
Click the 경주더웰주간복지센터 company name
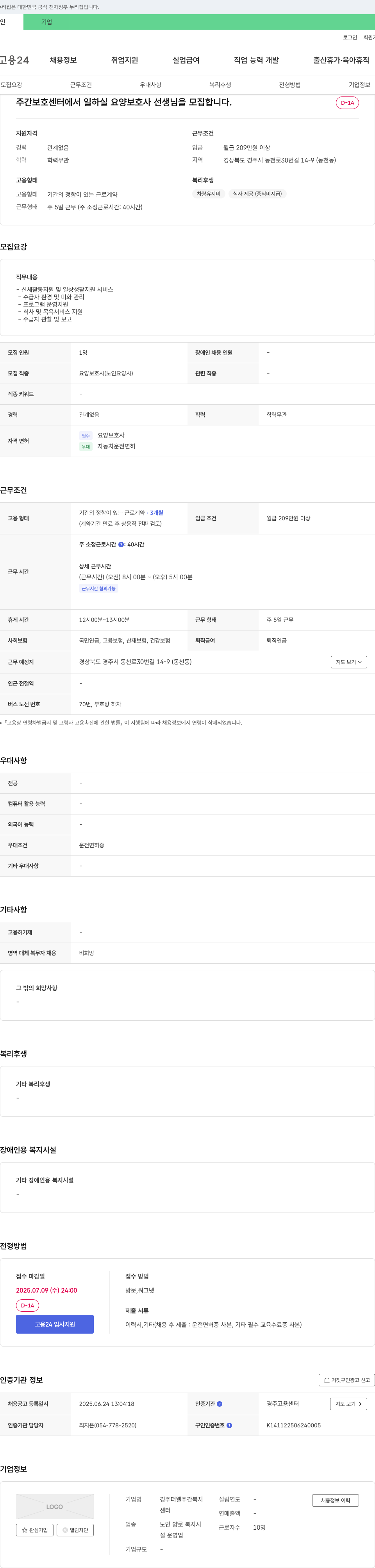pos(181,1505)
